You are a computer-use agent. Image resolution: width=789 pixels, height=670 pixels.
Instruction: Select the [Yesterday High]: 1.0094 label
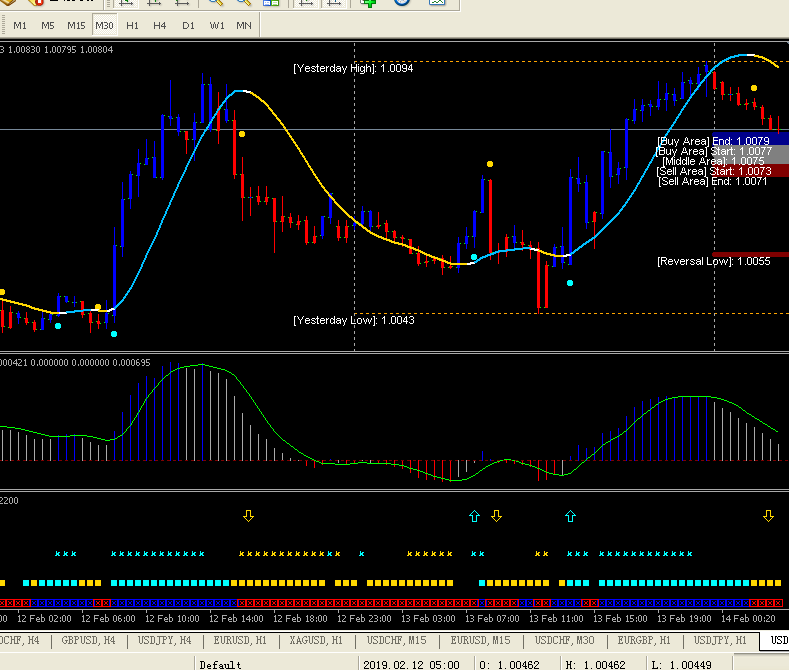(x=353, y=68)
